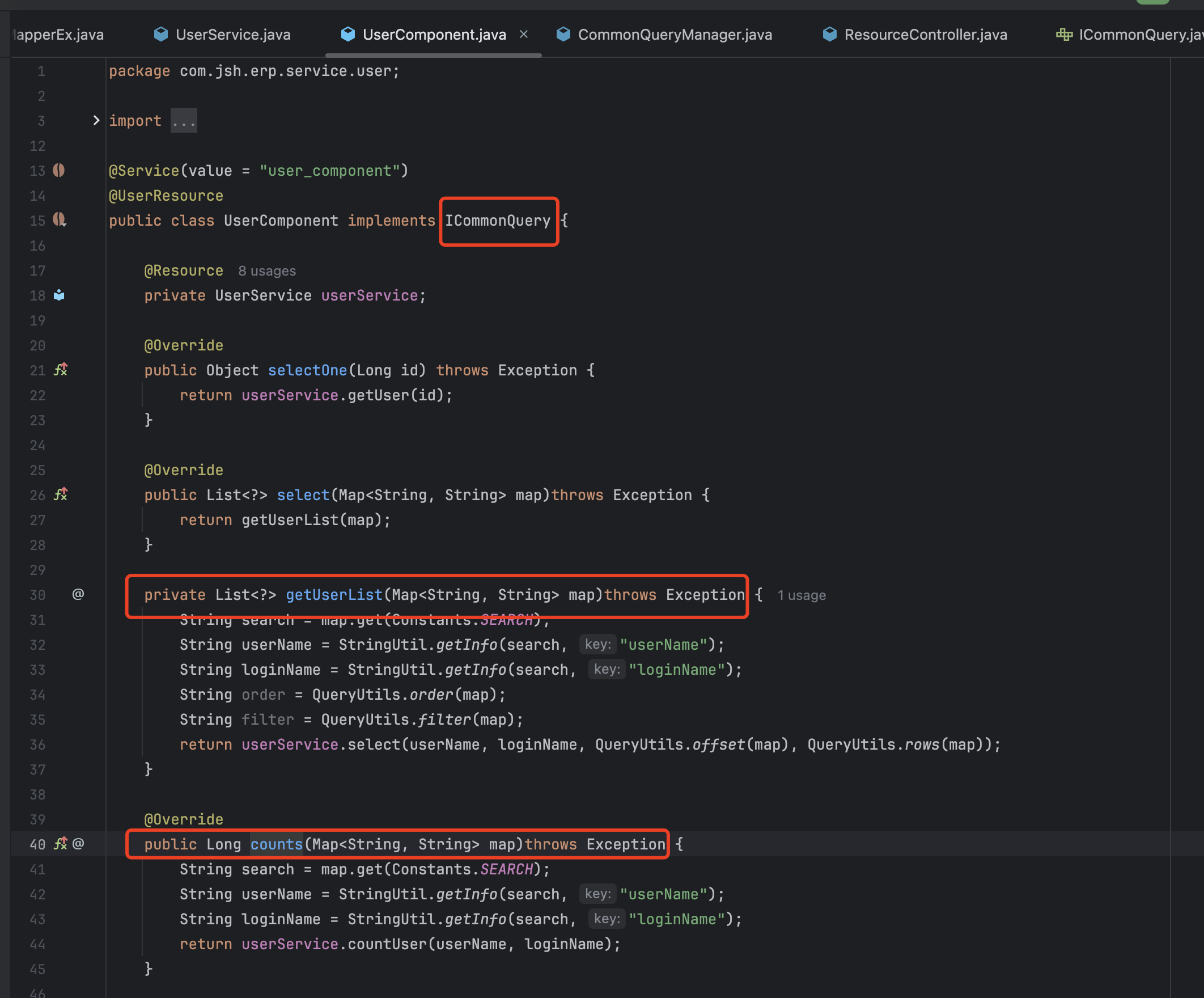Click the @ gutter icon on line 30
This screenshot has width=1204, height=998.
click(x=78, y=594)
